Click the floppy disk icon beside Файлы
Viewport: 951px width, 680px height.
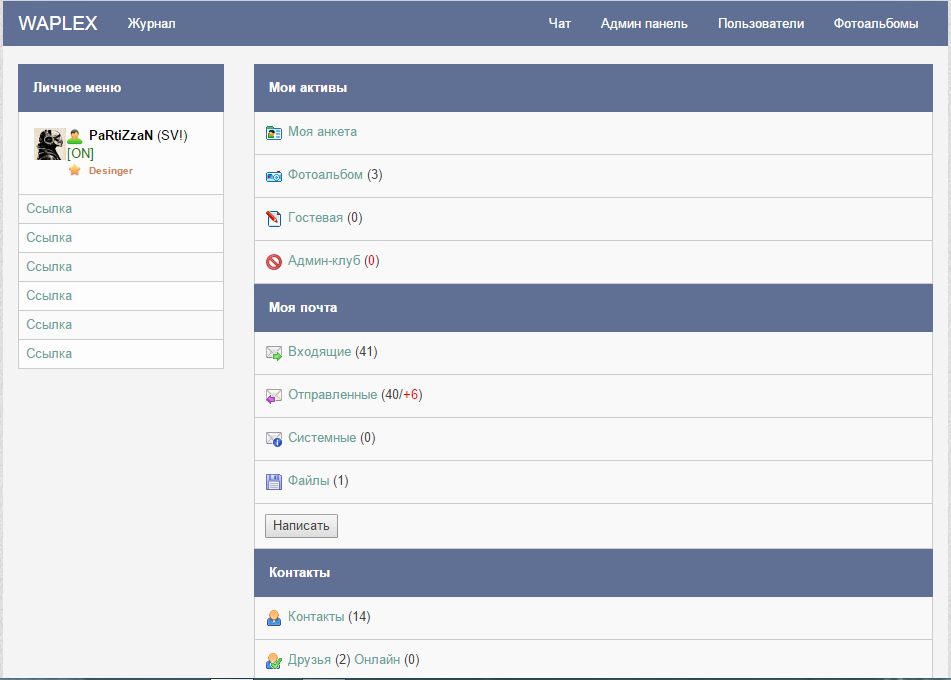click(x=274, y=482)
